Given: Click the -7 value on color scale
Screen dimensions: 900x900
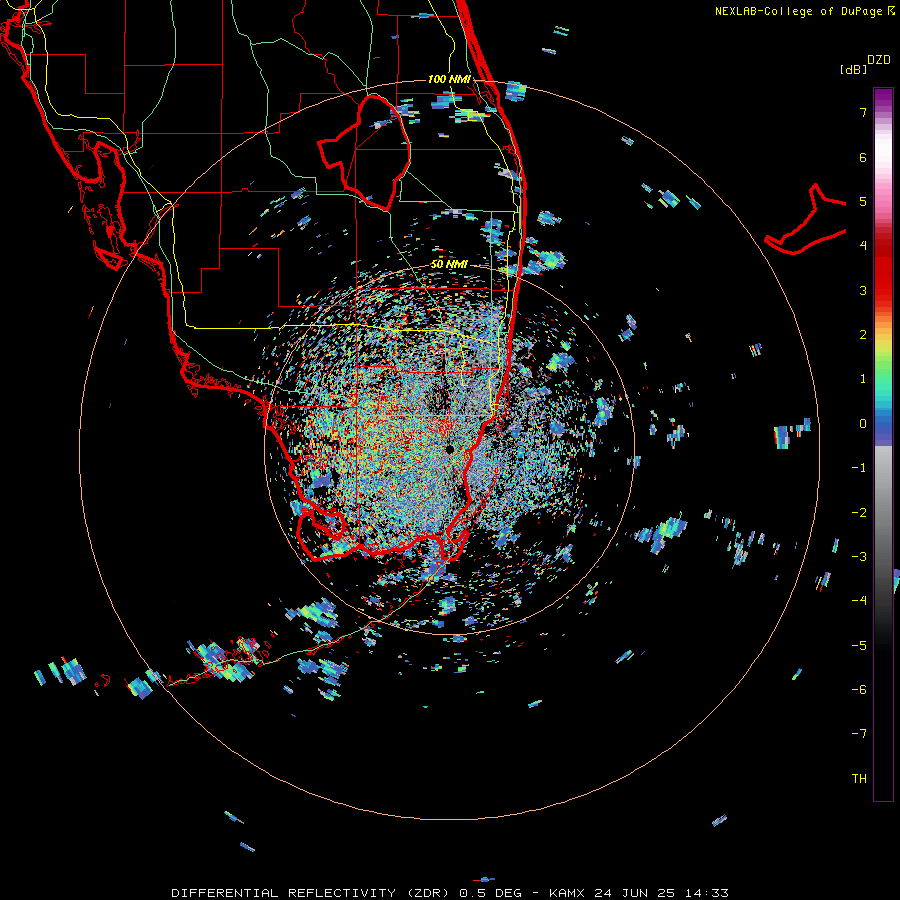Looking at the screenshot, I should [x=859, y=734].
